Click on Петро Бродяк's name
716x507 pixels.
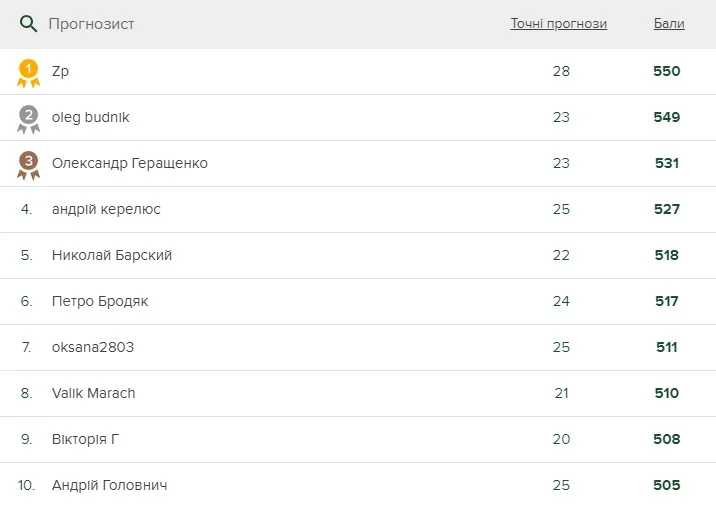point(100,302)
